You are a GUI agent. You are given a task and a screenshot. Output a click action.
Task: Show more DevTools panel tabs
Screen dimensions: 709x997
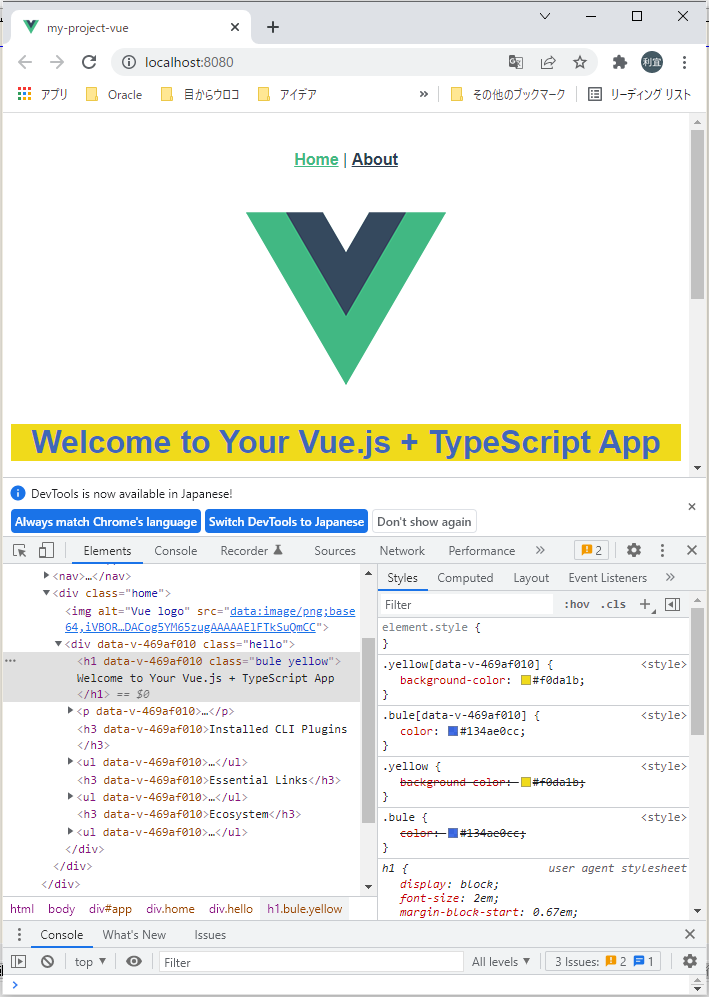[540, 550]
